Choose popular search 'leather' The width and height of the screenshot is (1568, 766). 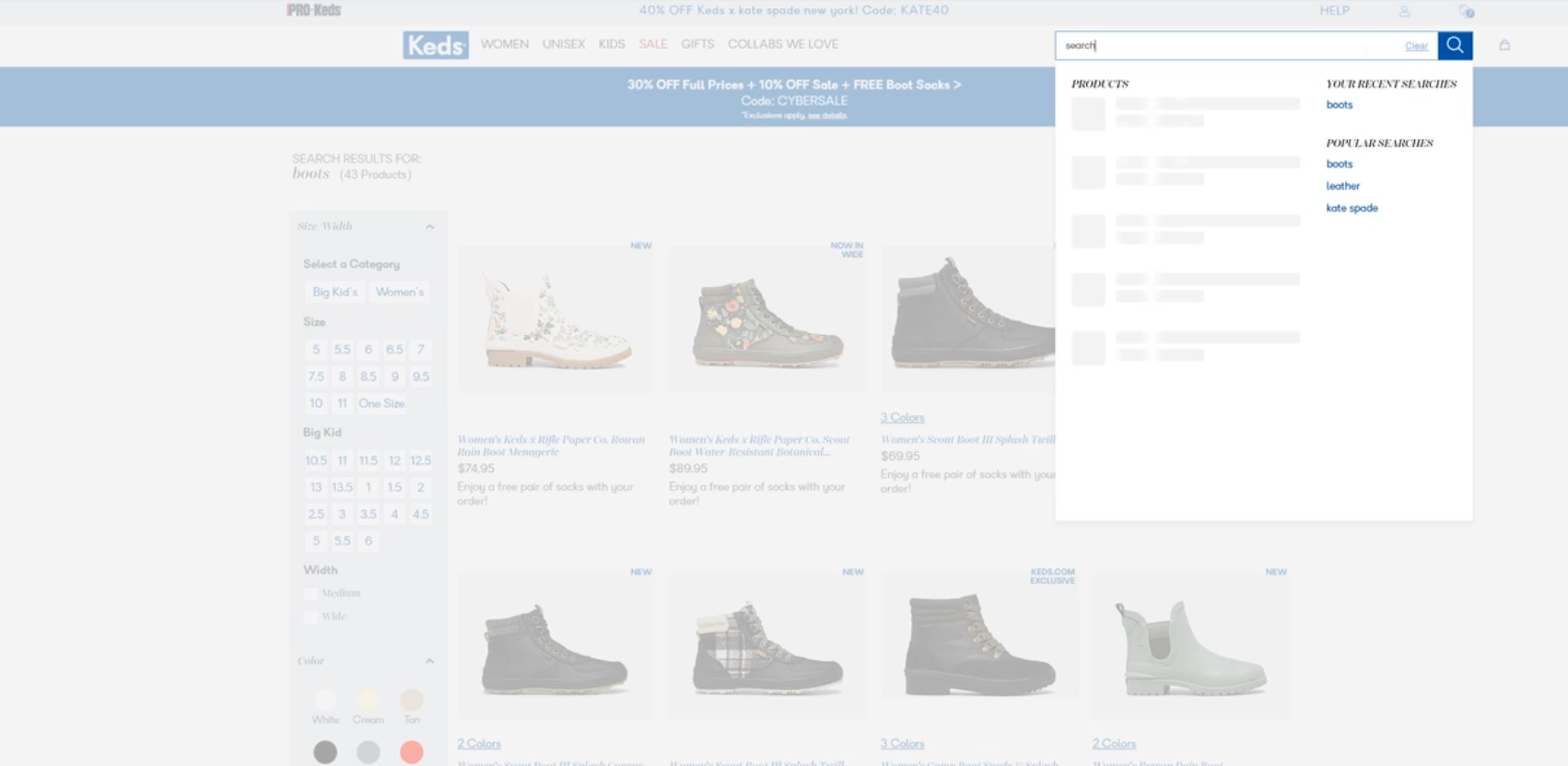click(1342, 186)
